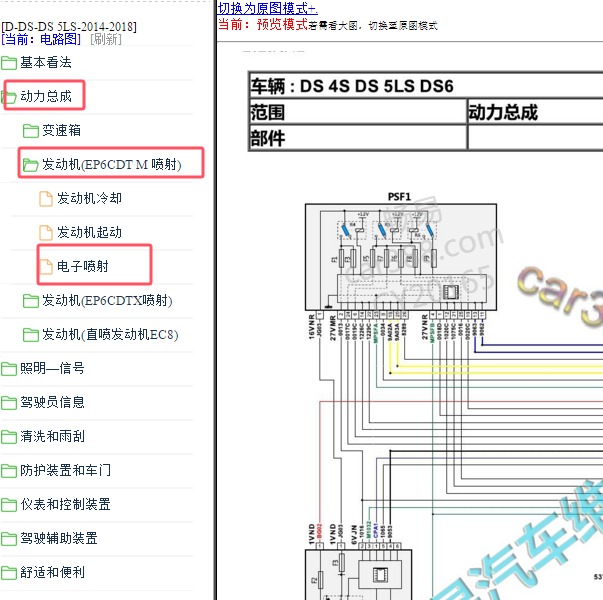
Task: Open the 基本看法 folder
Action: [x=46, y=62]
